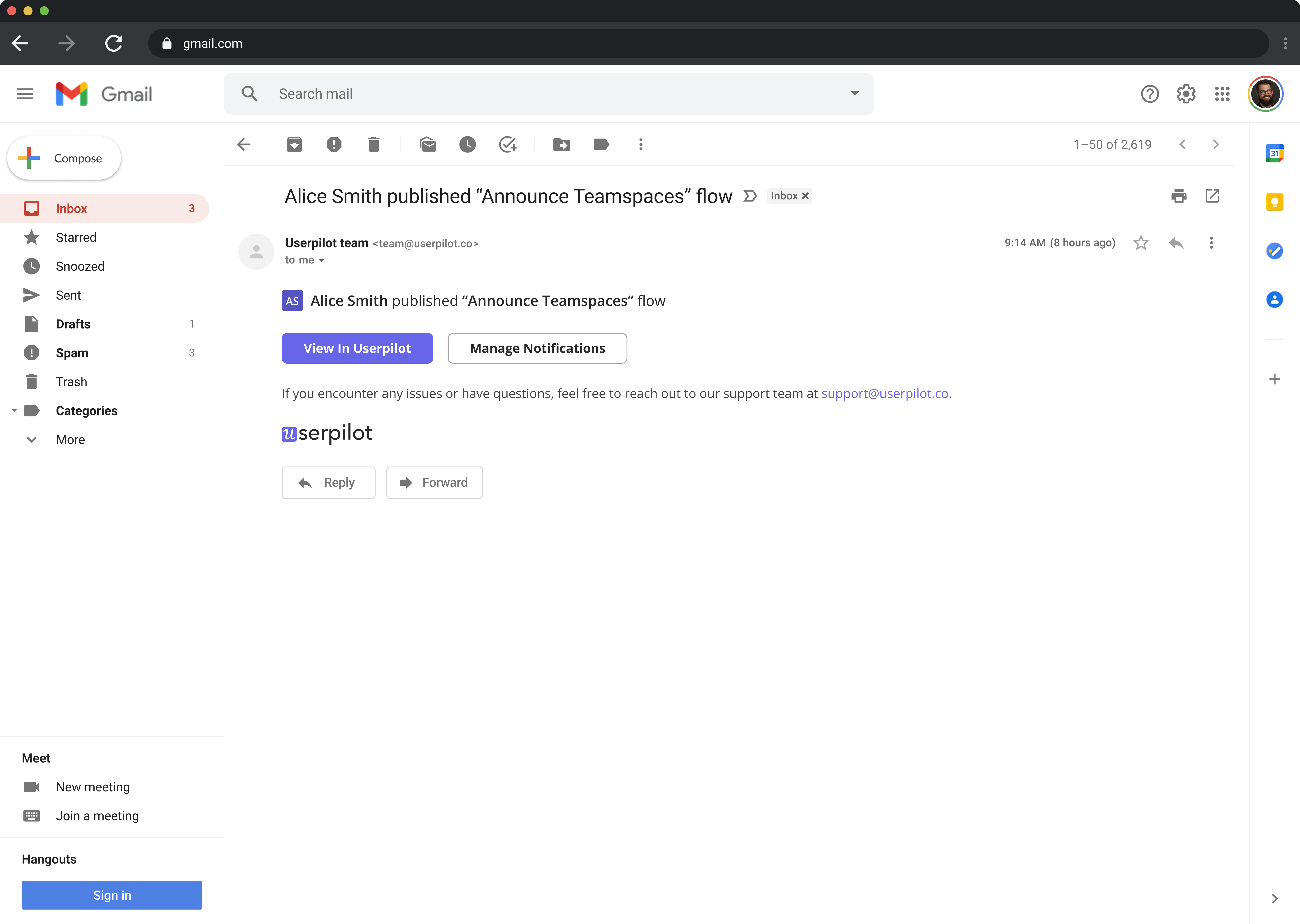The image size is (1300, 924).
Task: Click the Add to Tasks icon
Action: pos(507,145)
